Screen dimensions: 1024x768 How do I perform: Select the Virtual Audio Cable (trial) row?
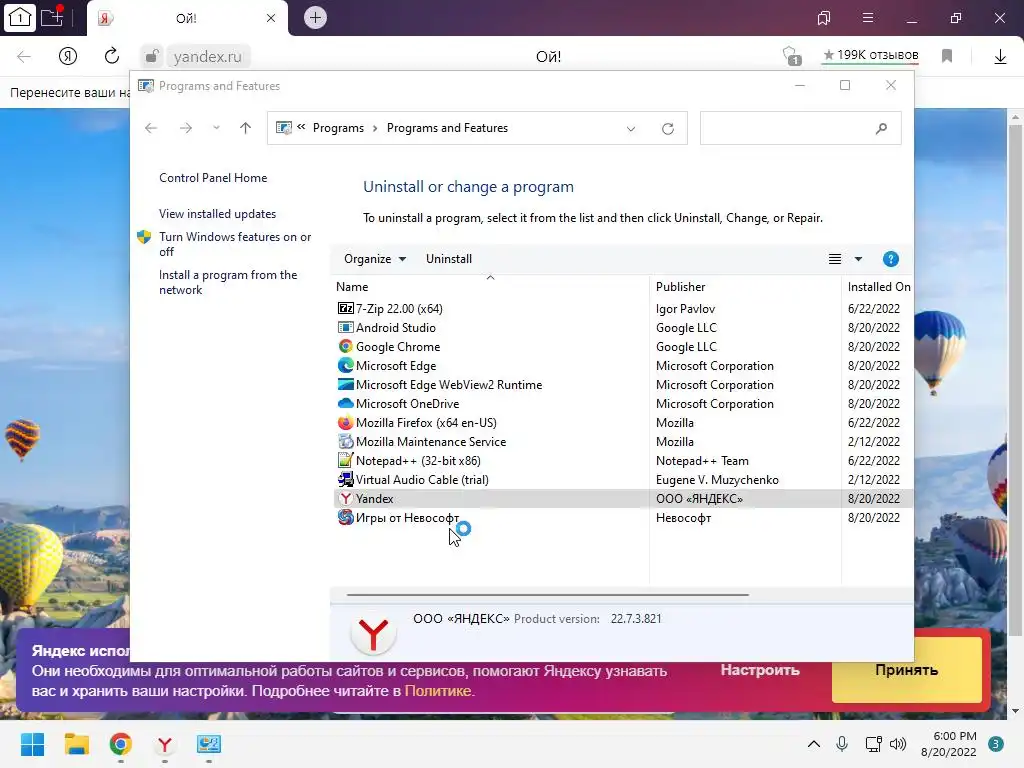pos(623,479)
